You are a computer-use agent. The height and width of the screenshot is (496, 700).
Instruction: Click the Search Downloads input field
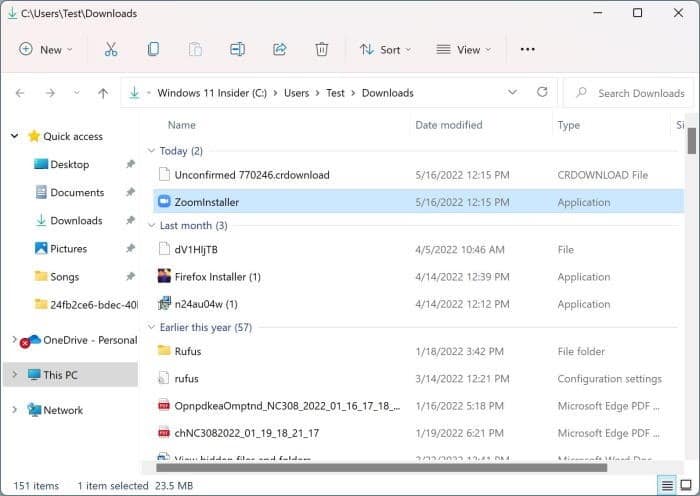[629, 93]
